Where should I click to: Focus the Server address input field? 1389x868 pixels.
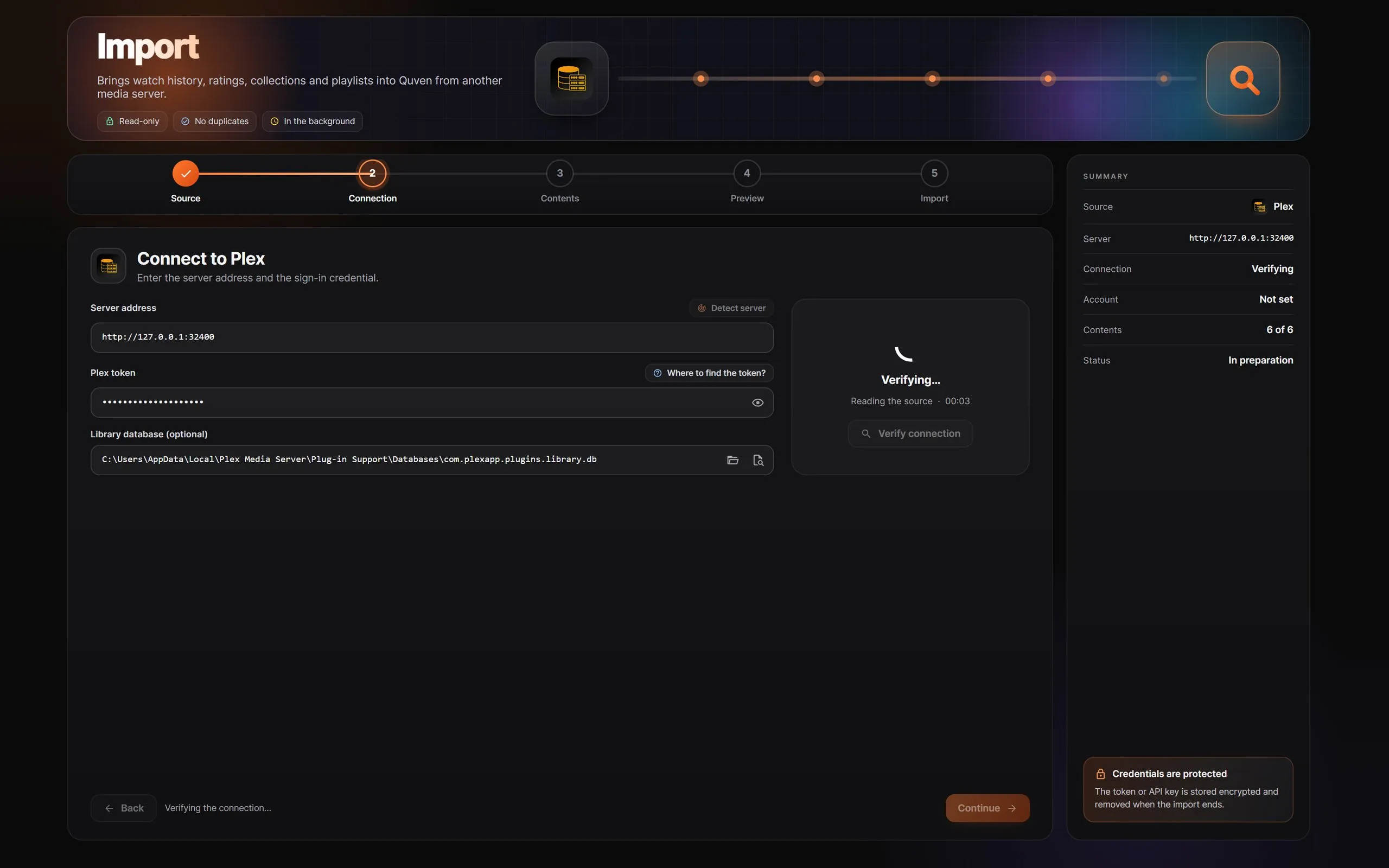pos(432,337)
